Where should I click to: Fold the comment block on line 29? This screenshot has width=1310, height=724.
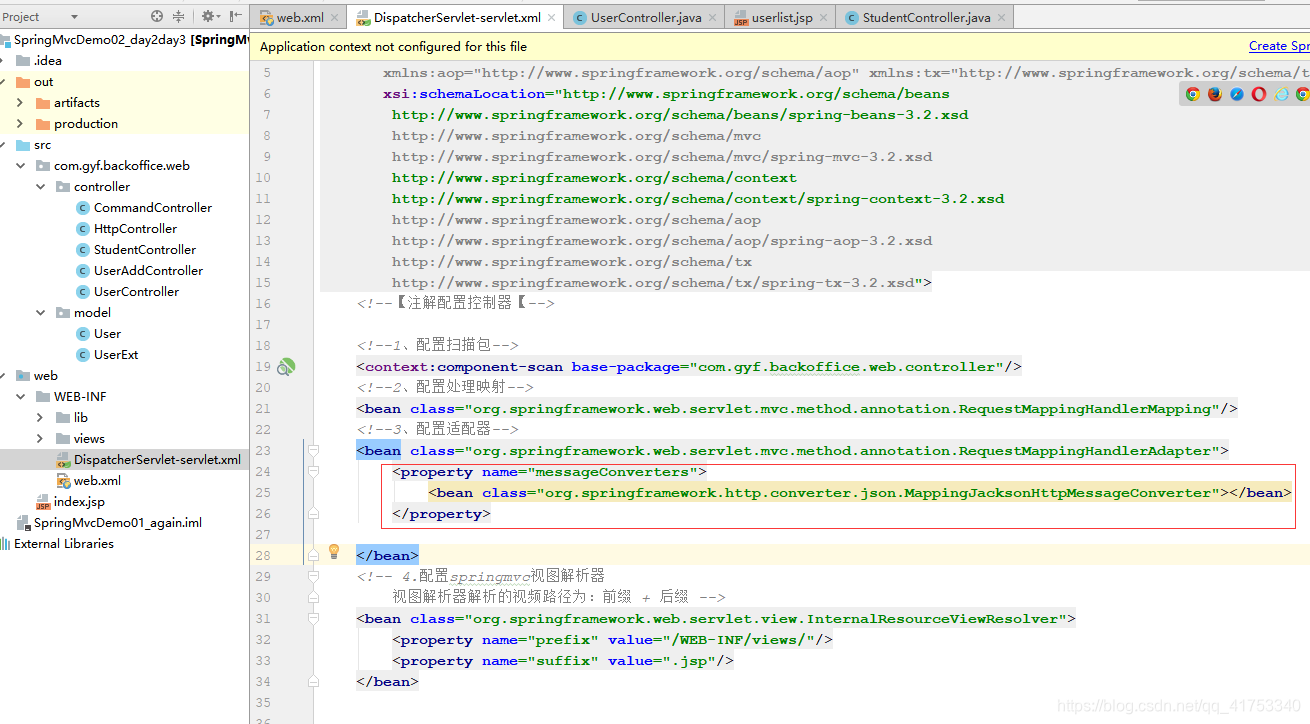(x=313, y=577)
